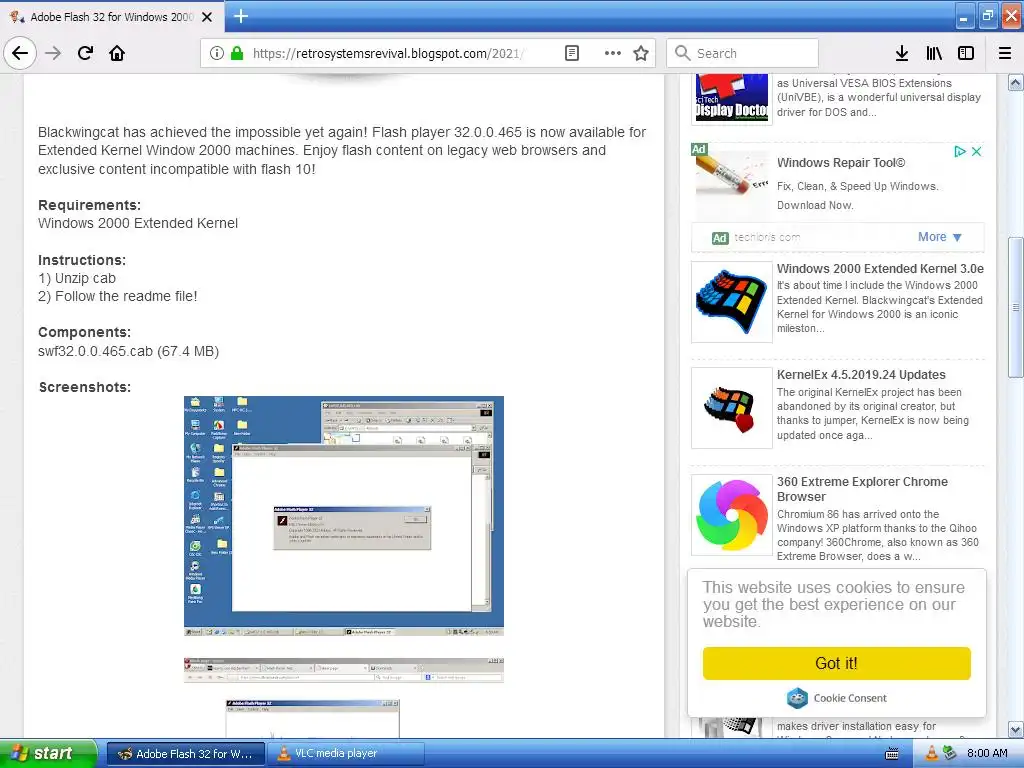Click the keyboard icon in system tray
1024x768 pixels.
point(891,754)
